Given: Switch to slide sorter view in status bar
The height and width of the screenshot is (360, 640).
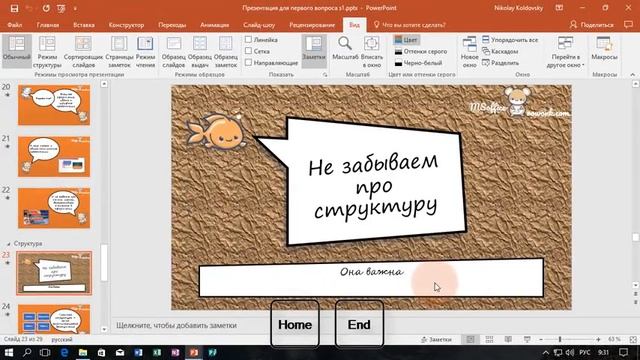Looking at the screenshot, I should click(x=489, y=339).
